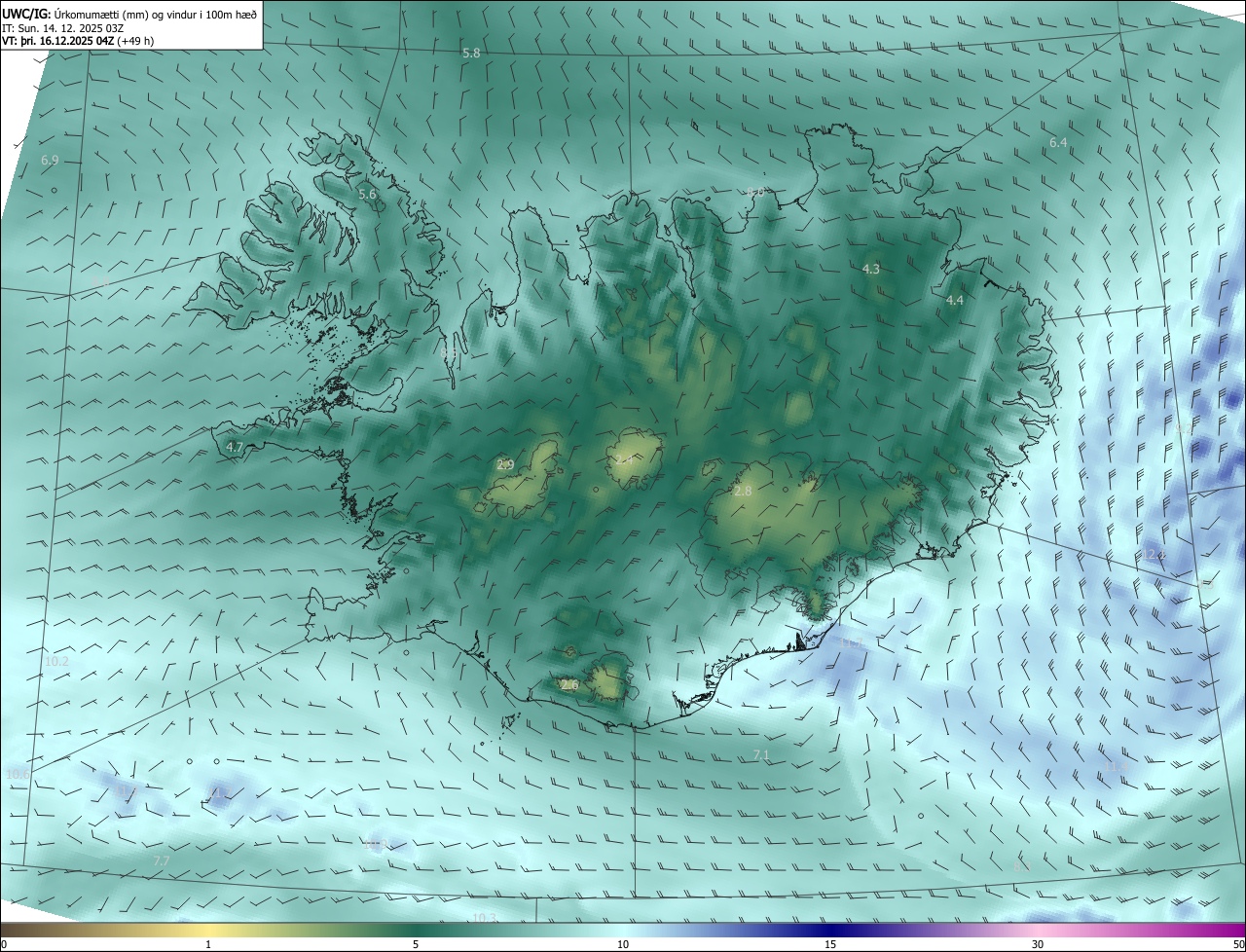The height and width of the screenshot is (952, 1246).
Task: Click the 2.8 value over Vatnajökull
Action: coord(743,492)
